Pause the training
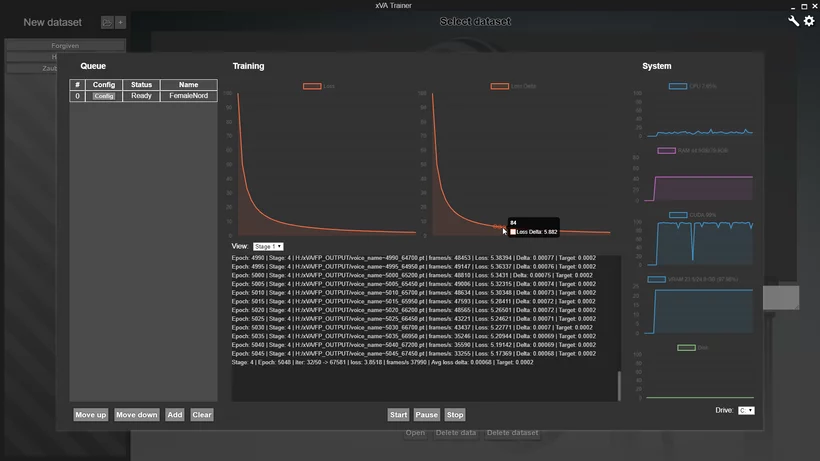This screenshot has height=461, width=820. pyautogui.click(x=426, y=415)
